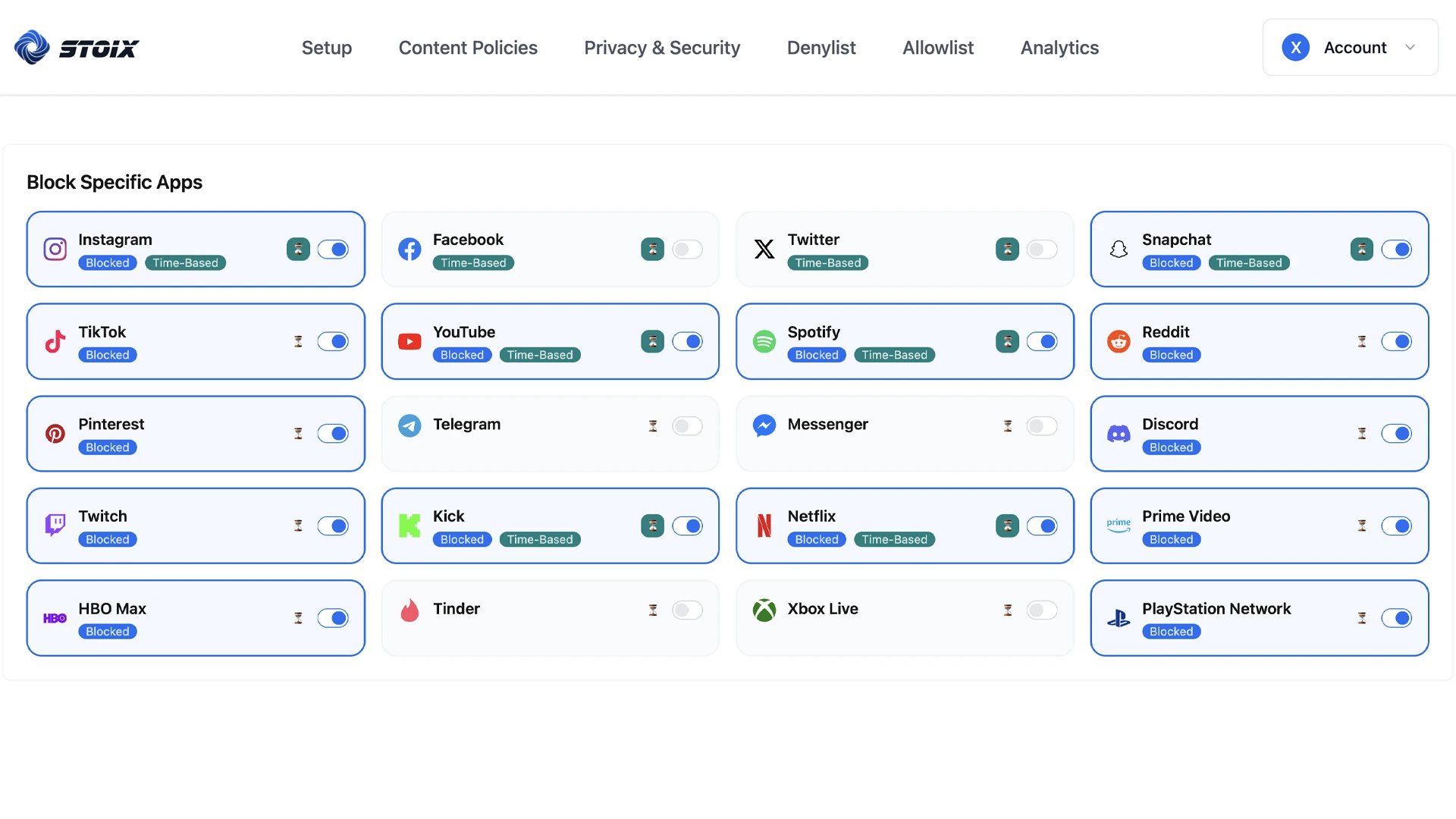Open the Denylist page
This screenshot has width=1456, height=819.
821,47
